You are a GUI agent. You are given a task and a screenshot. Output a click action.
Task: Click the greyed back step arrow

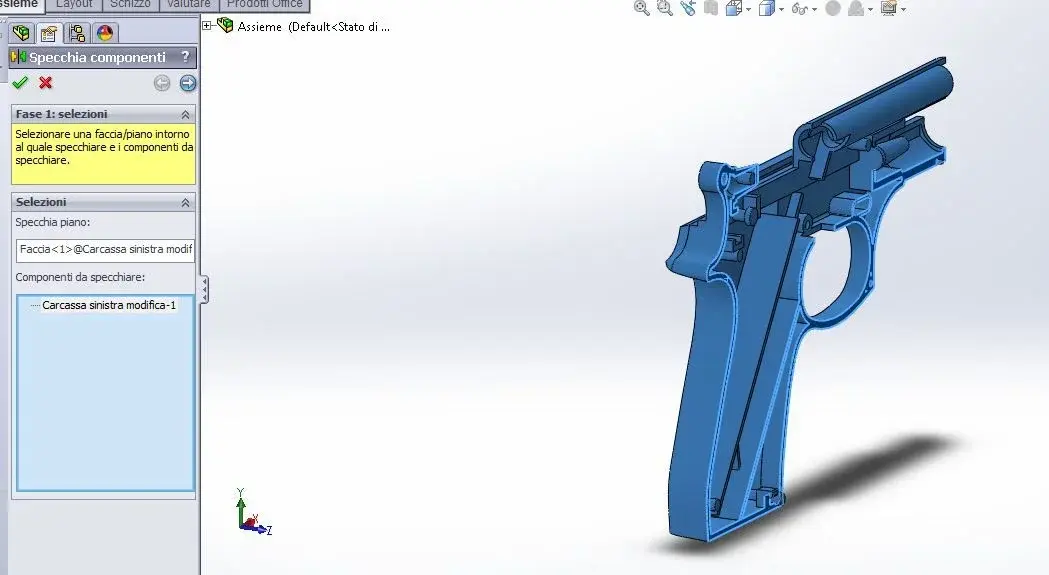tap(162, 83)
